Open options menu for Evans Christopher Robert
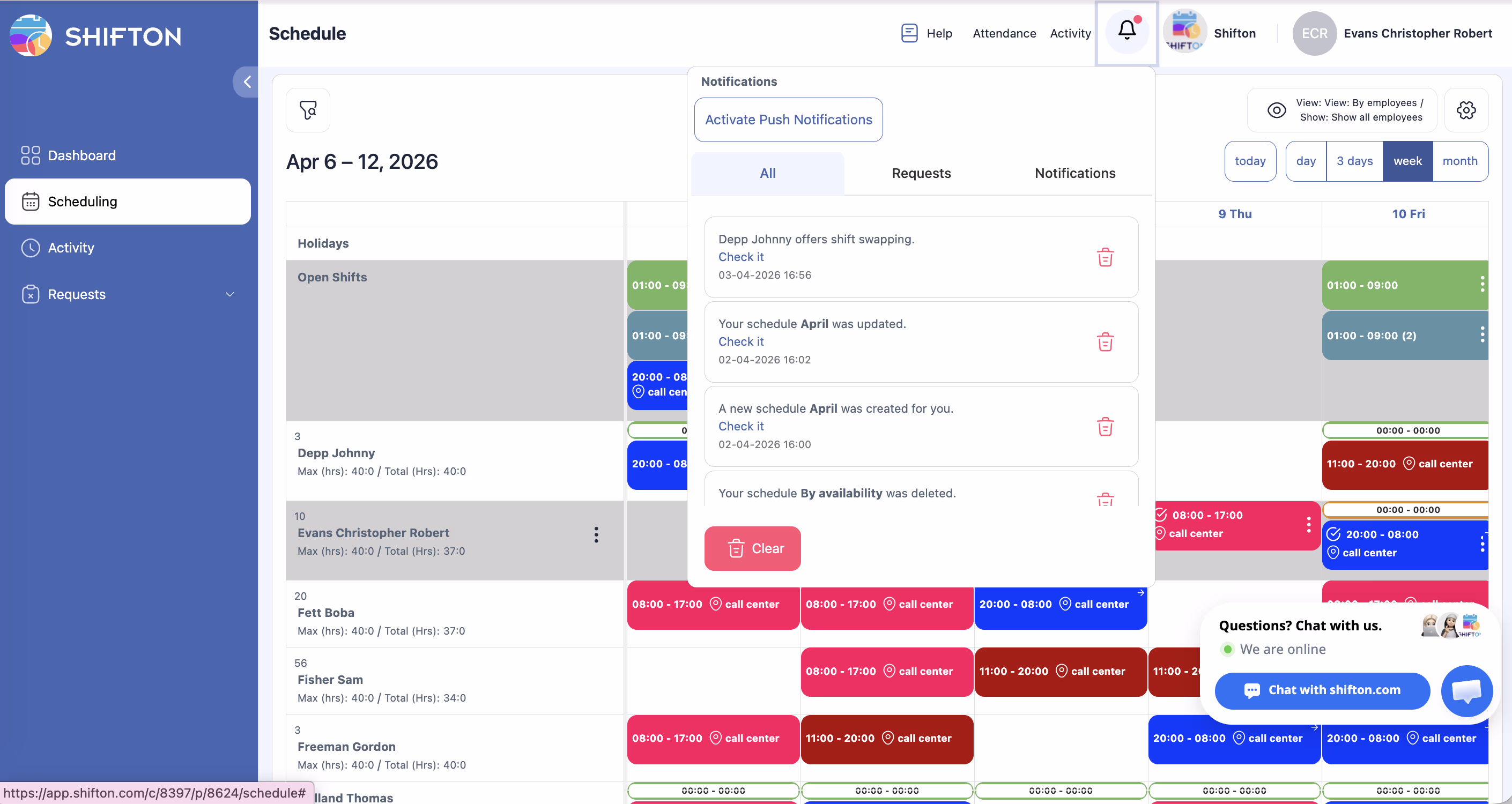1512x804 pixels. click(596, 534)
